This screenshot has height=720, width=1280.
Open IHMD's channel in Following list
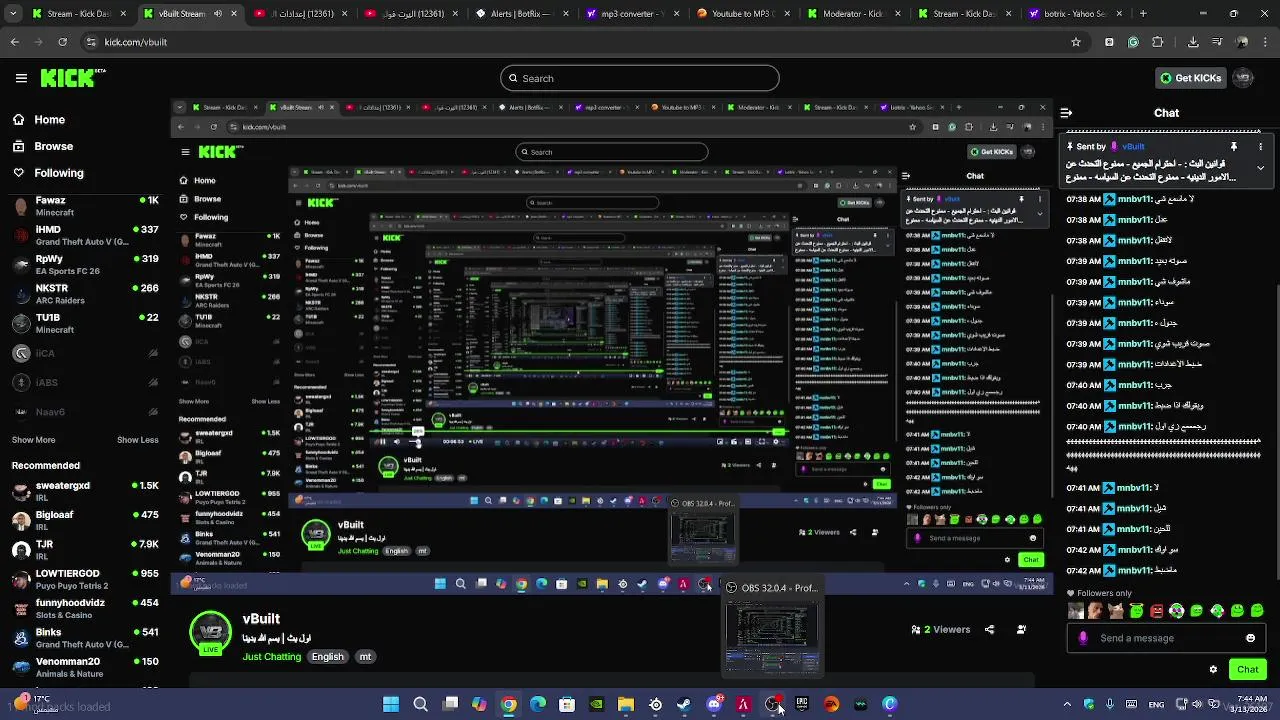point(85,235)
